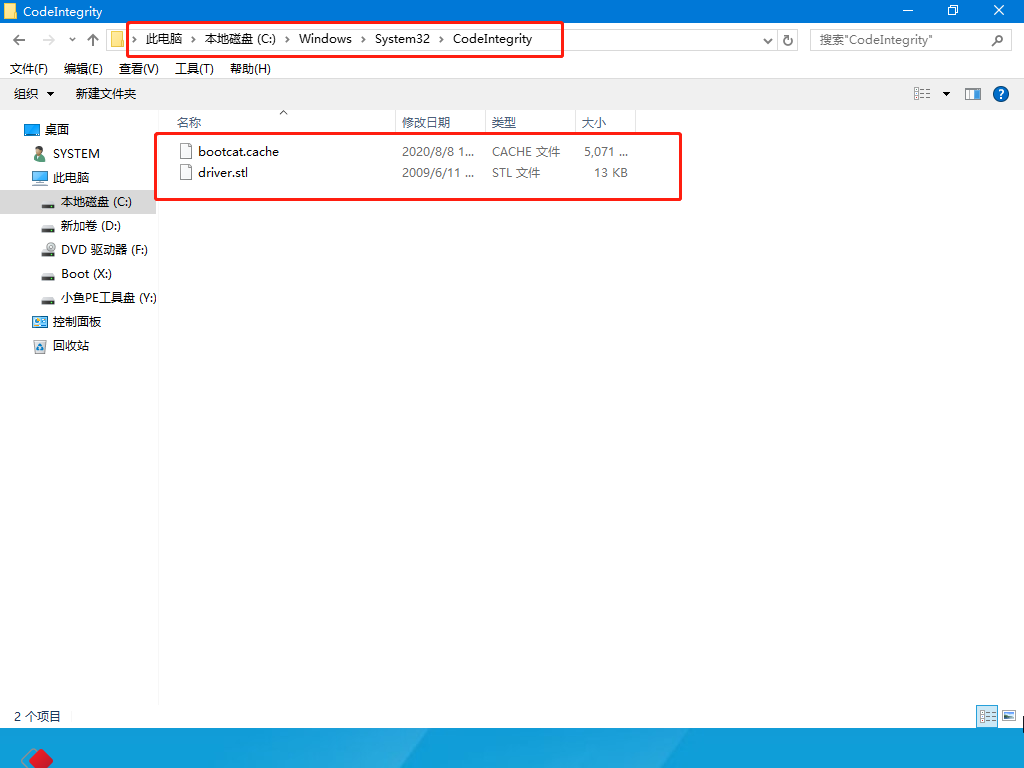
Task: Expand the chevron after Windows in breadcrumb
Action: coord(363,40)
